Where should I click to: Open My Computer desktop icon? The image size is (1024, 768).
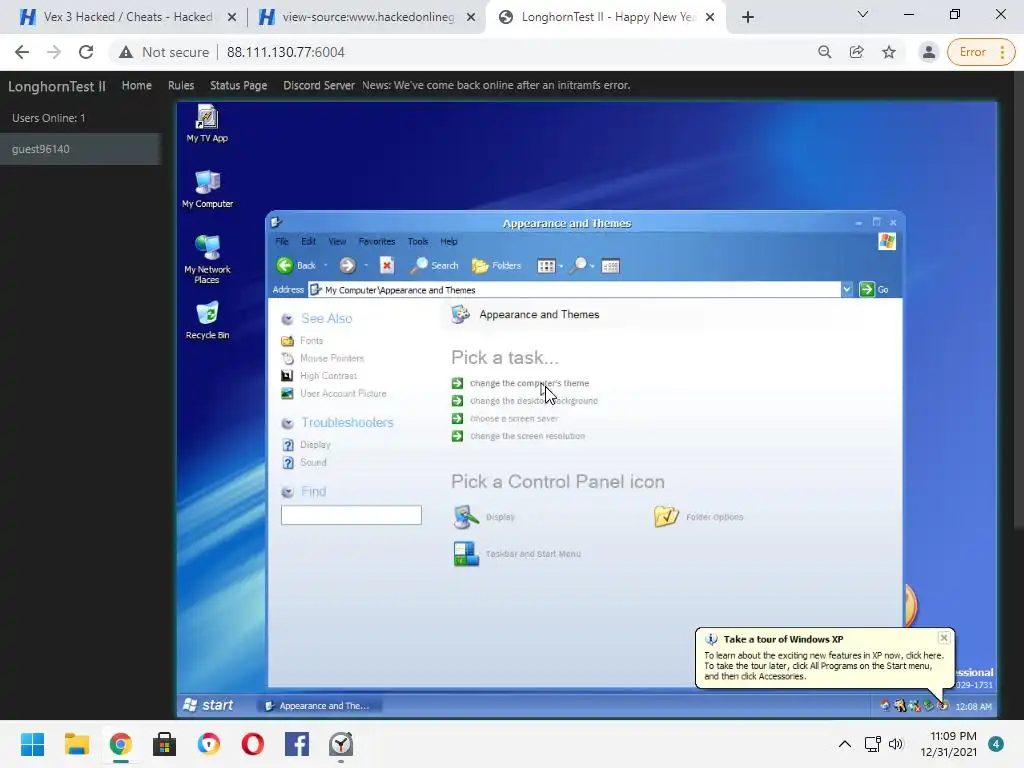pos(207,189)
